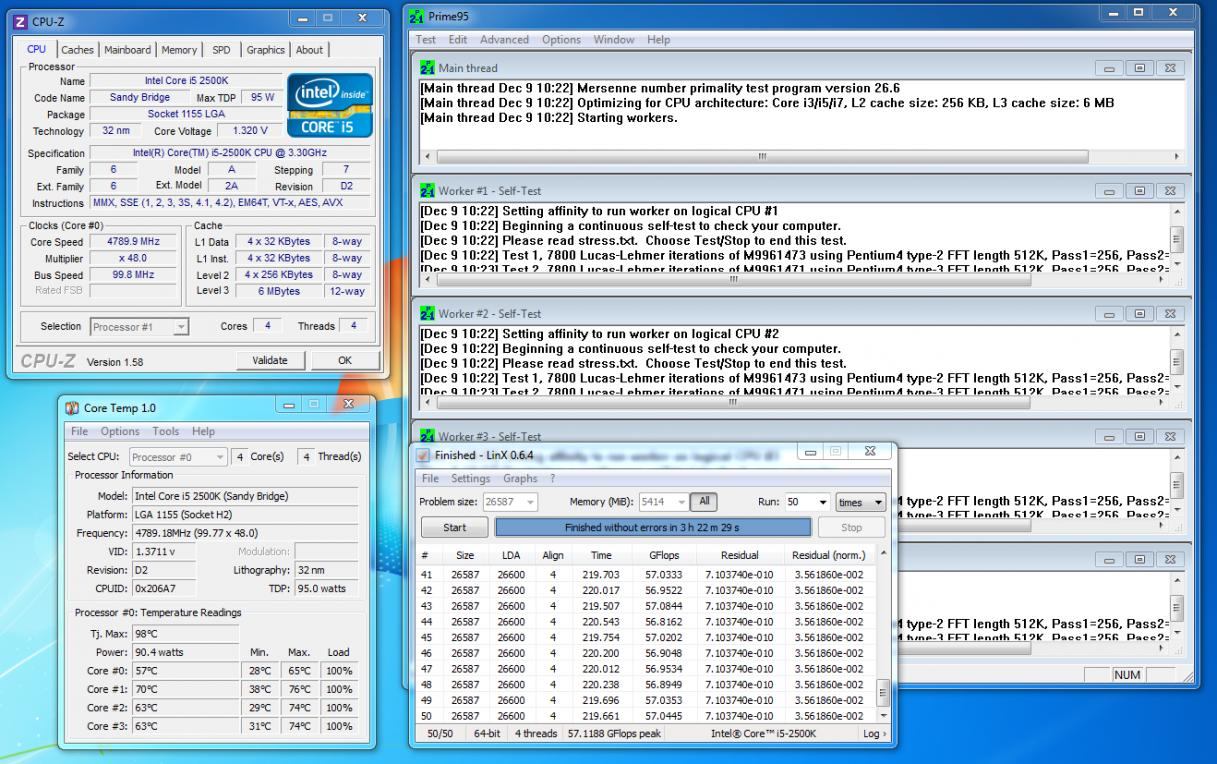Click the Worker #1 horizontal scrollbar
The width and height of the screenshot is (1217, 764).
732,280
